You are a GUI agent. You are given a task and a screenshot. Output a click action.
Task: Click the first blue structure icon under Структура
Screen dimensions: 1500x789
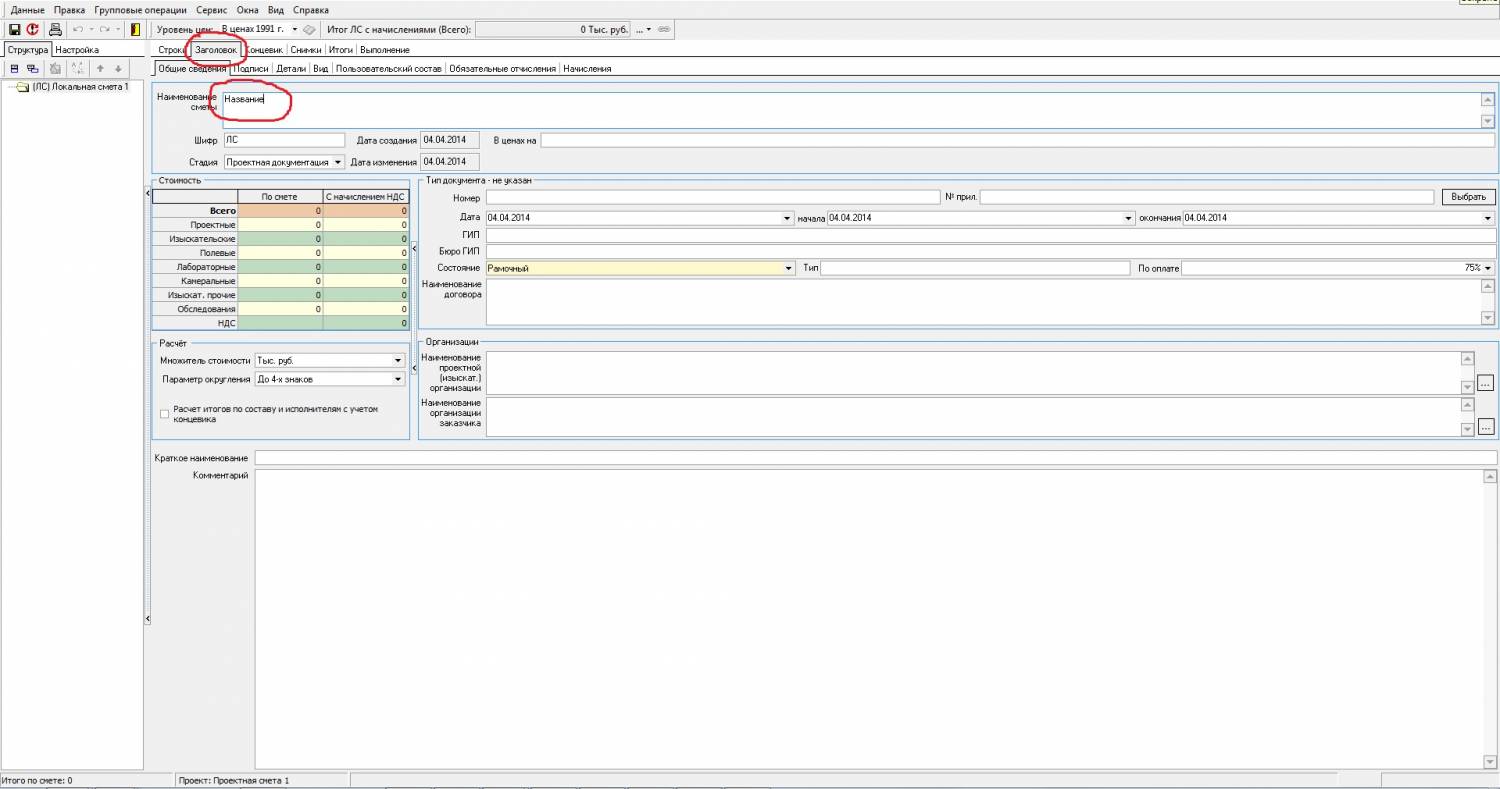tap(14, 68)
